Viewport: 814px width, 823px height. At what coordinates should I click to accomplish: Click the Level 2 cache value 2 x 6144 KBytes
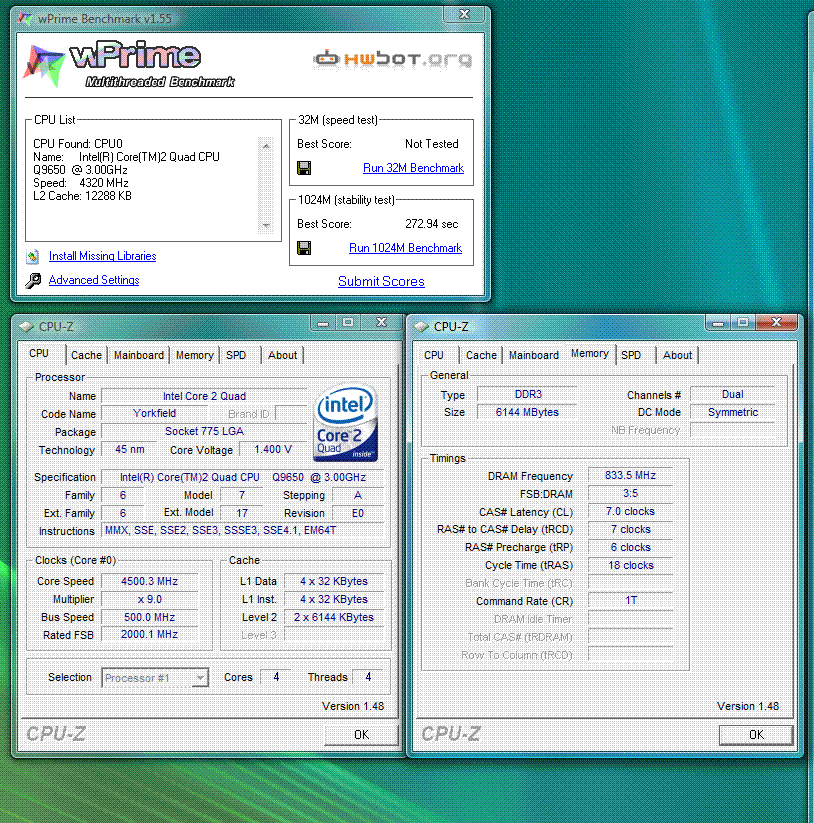[334, 617]
